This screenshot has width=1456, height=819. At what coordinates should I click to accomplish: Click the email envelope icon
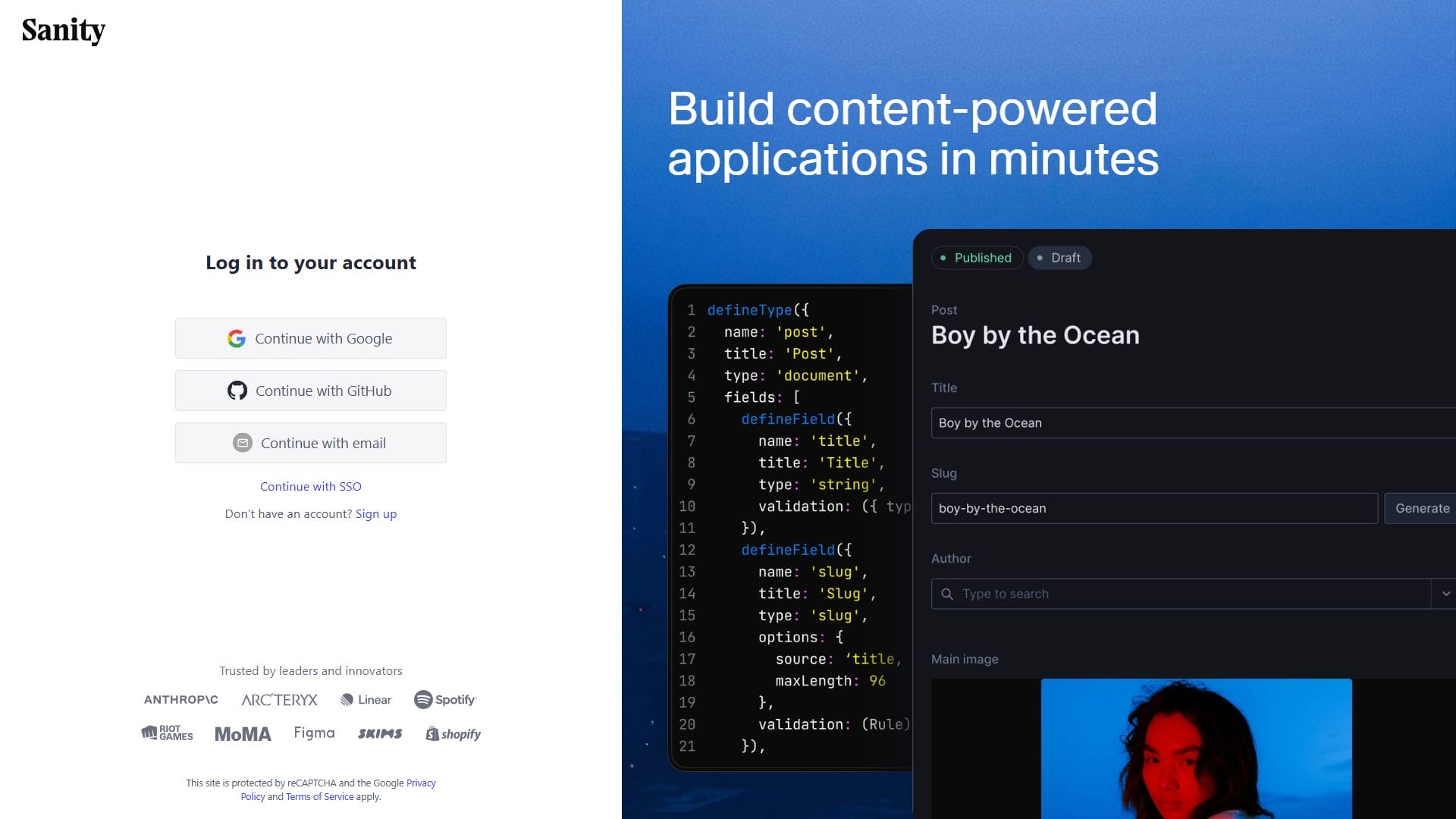pyautogui.click(x=243, y=443)
